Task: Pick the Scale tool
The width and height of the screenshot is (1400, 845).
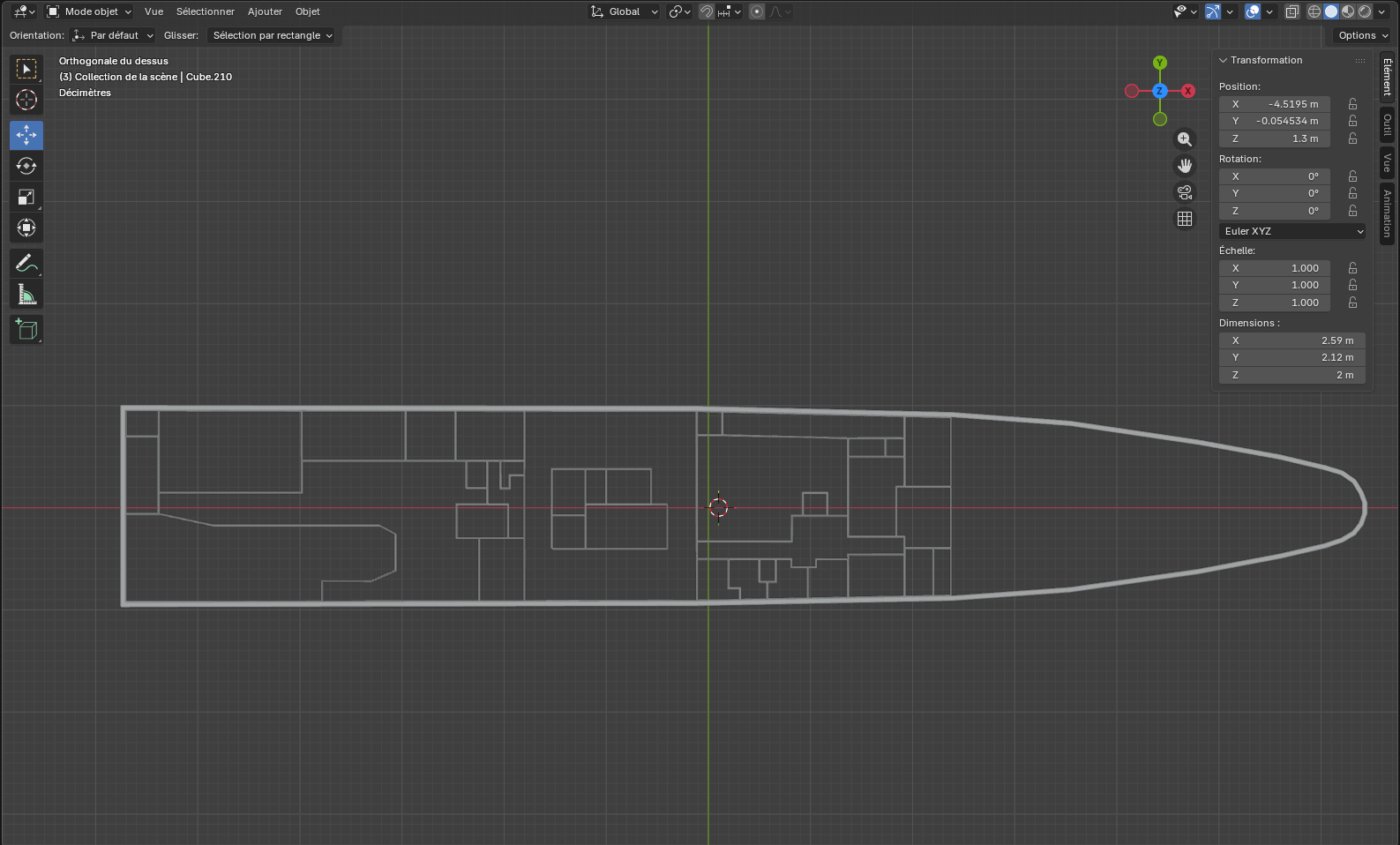Action: (x=26, y=197)
